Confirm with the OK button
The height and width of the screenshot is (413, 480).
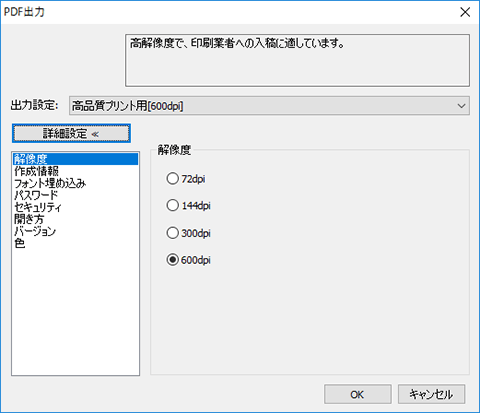coord(358,394)
